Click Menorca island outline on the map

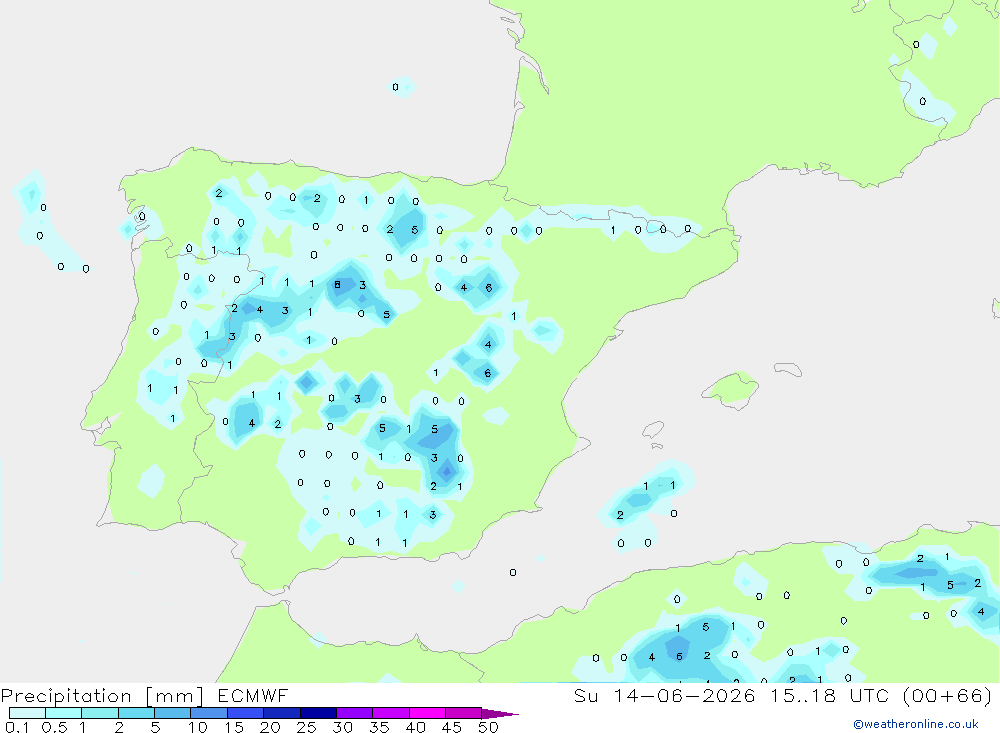pyautogui.click(x=788, y=369)
